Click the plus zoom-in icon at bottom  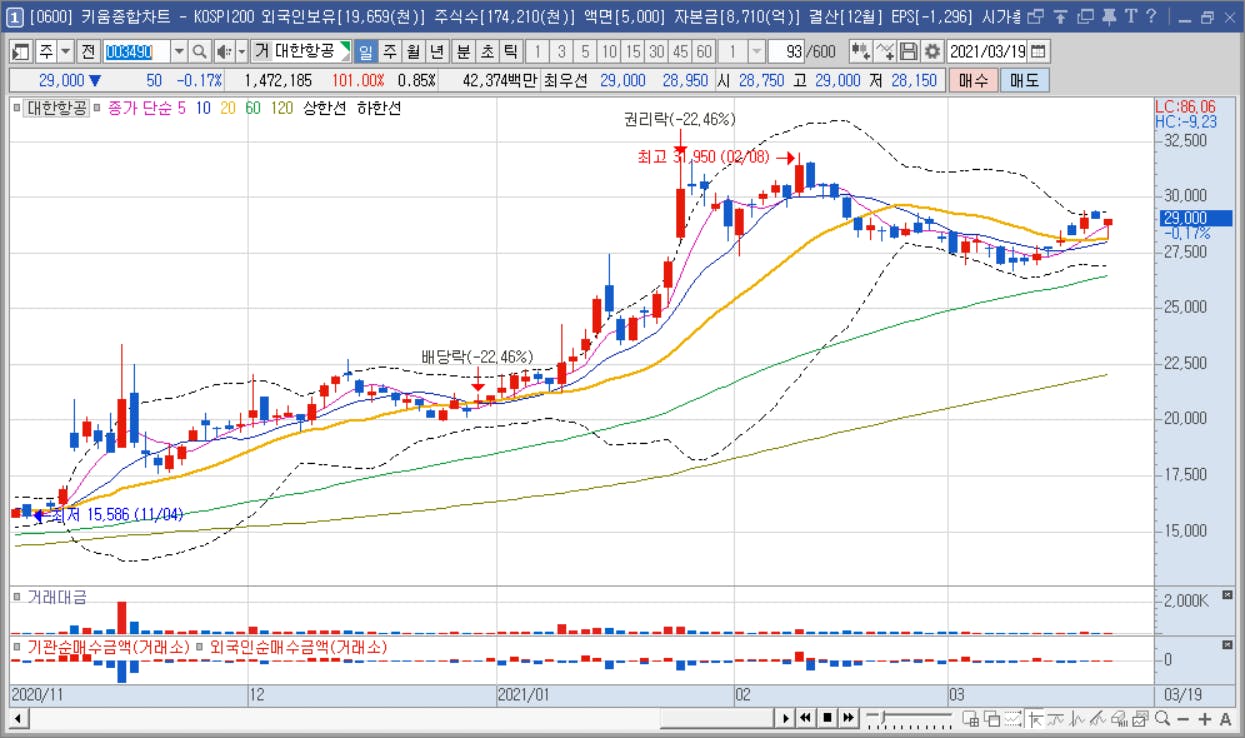(1205, 718)
